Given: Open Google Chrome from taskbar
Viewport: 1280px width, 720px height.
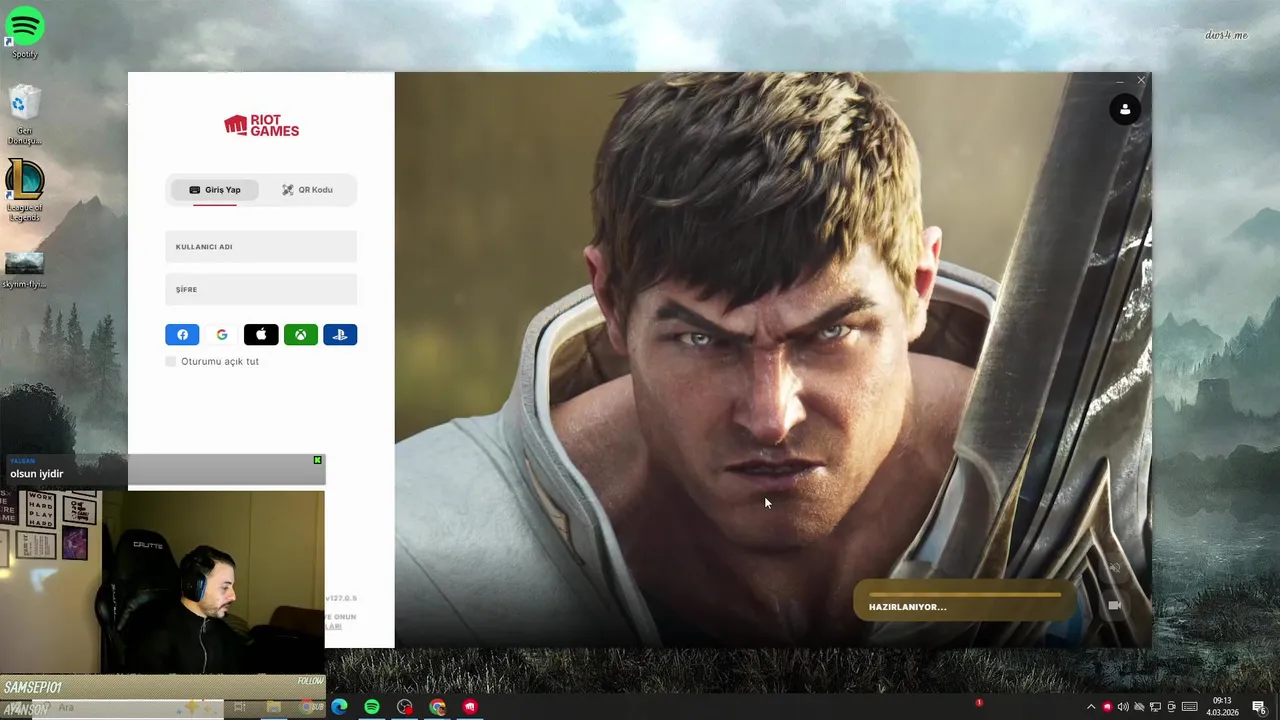Looking at the screenshot, I should [437, 707].
